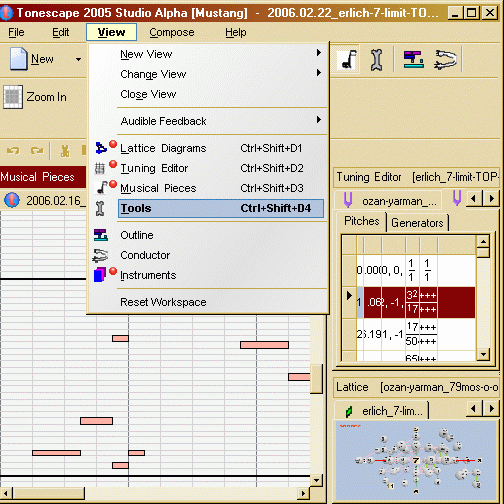Select the 2006.02.16_ musical piece tab
The image size is (504, 504).
pyautogui.click(x=43, y=201)
